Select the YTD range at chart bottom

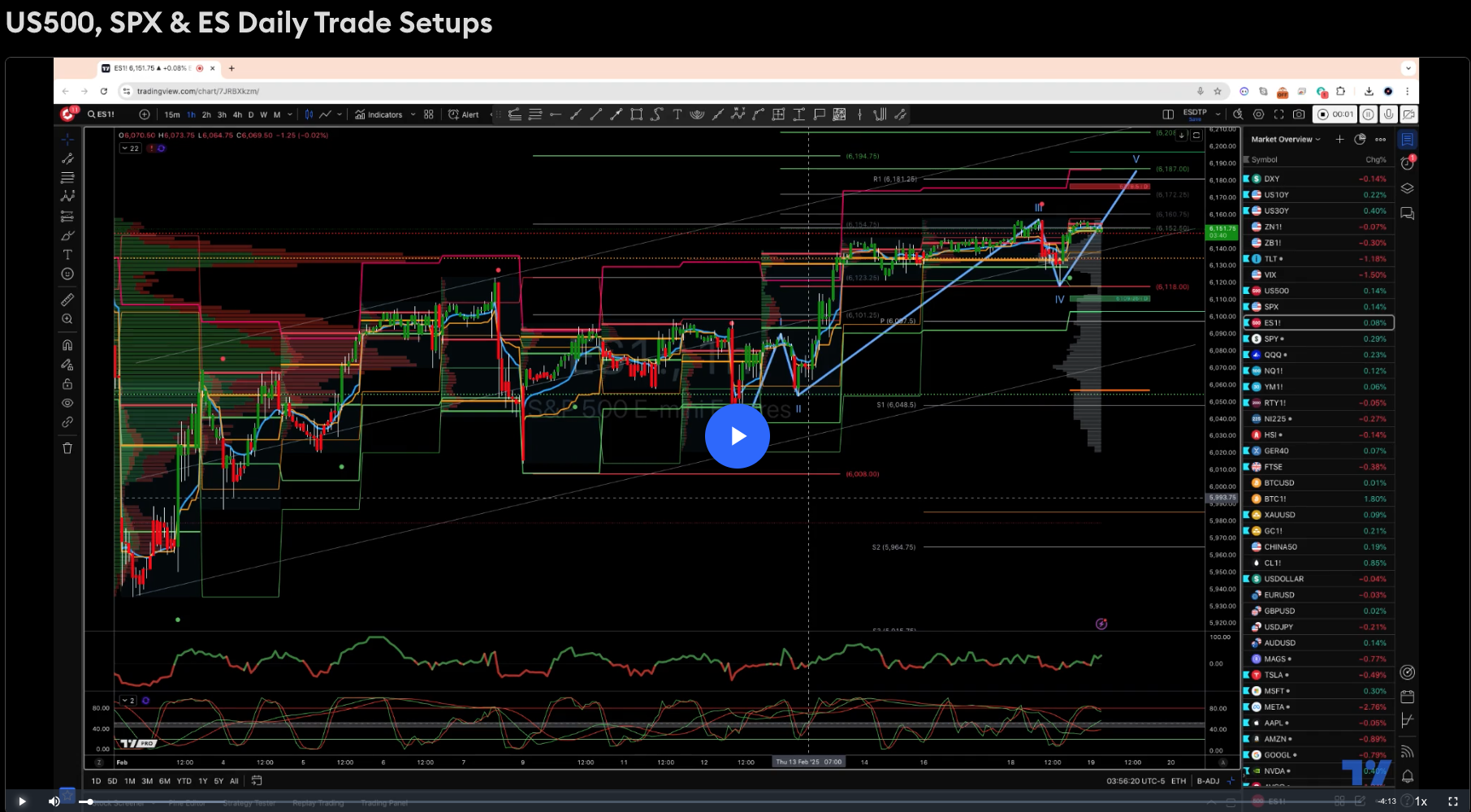184,781
